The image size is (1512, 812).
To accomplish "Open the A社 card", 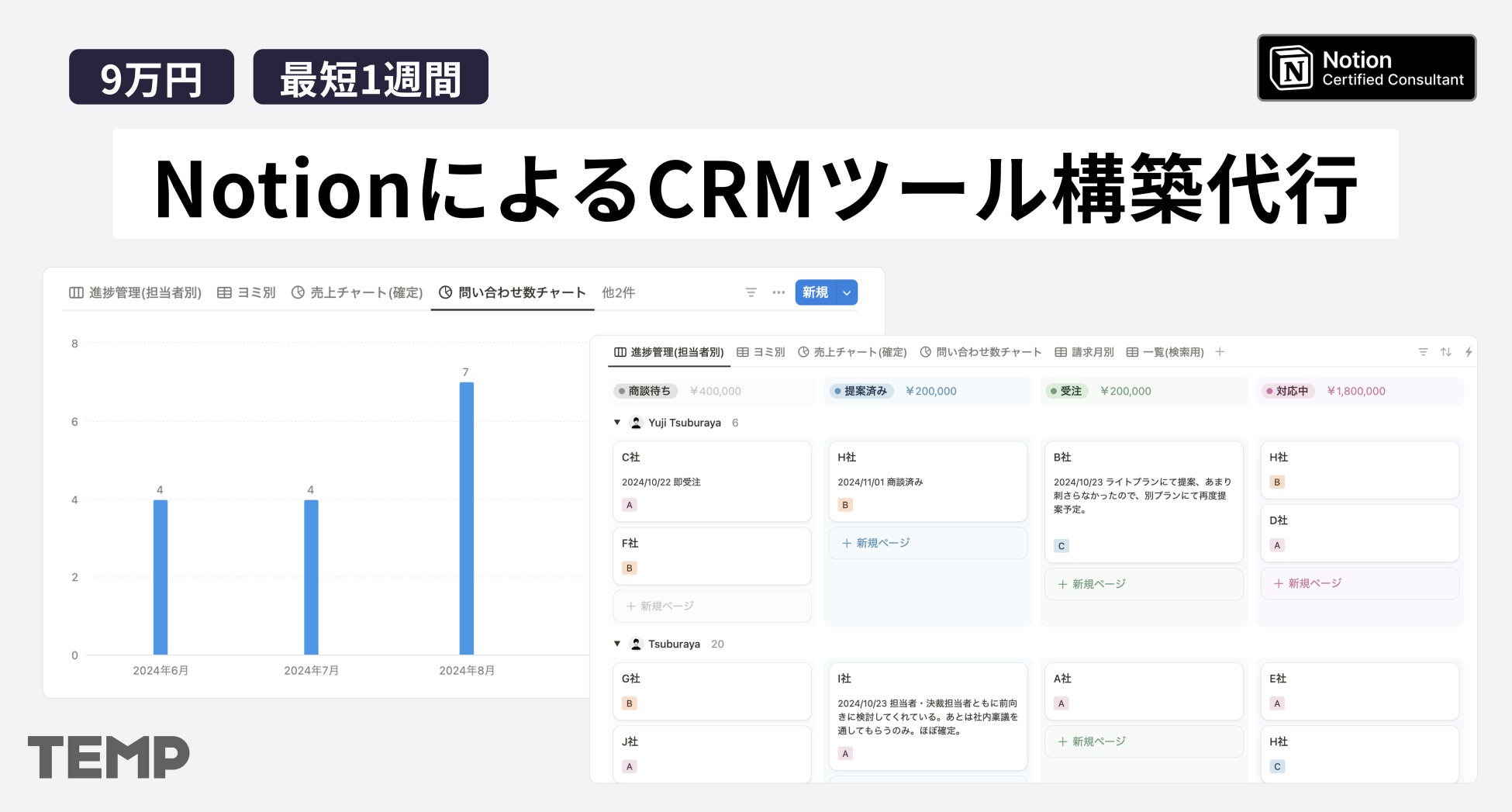I will [x=1144, y=692].
